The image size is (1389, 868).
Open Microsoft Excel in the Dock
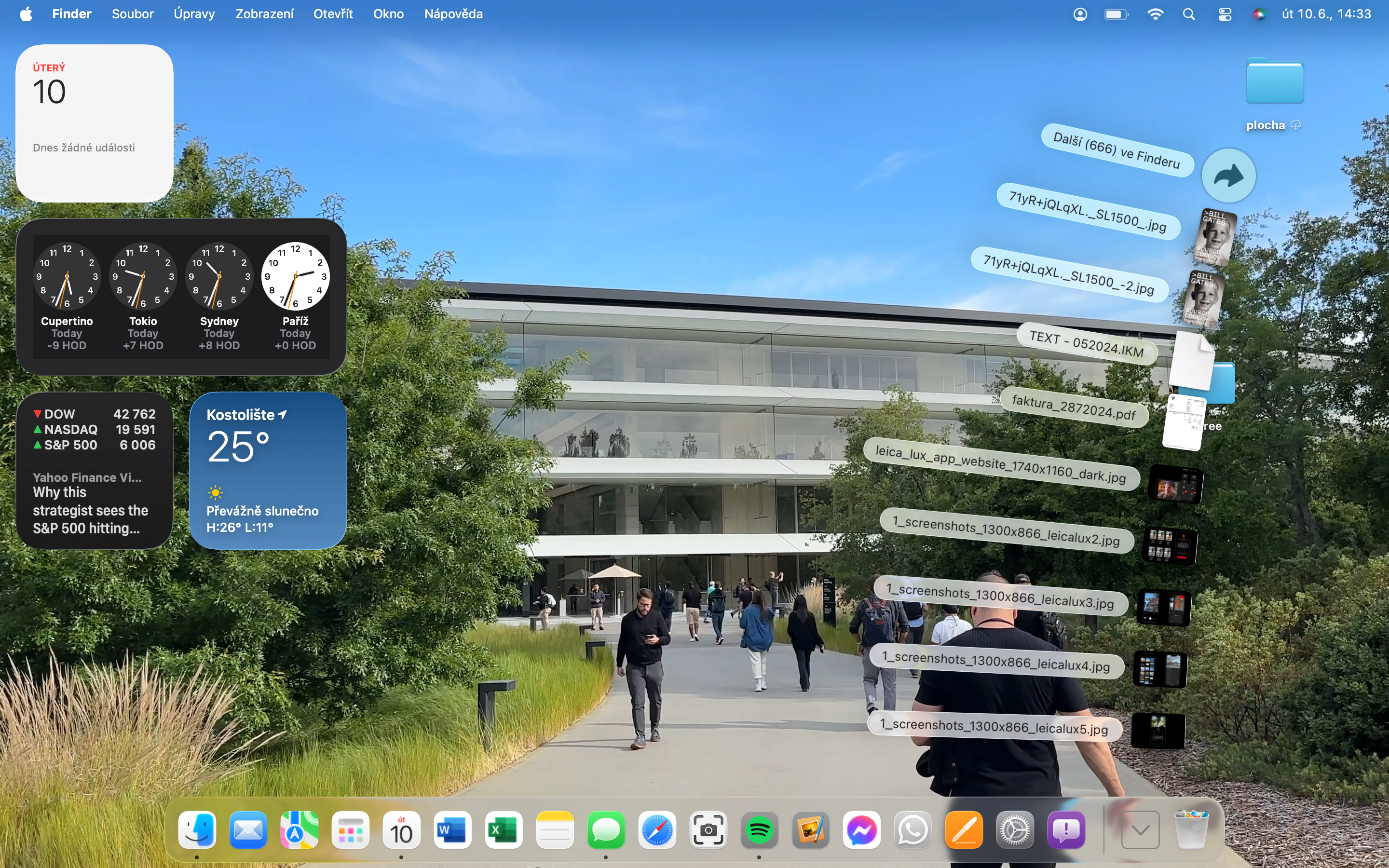point(503,830)
